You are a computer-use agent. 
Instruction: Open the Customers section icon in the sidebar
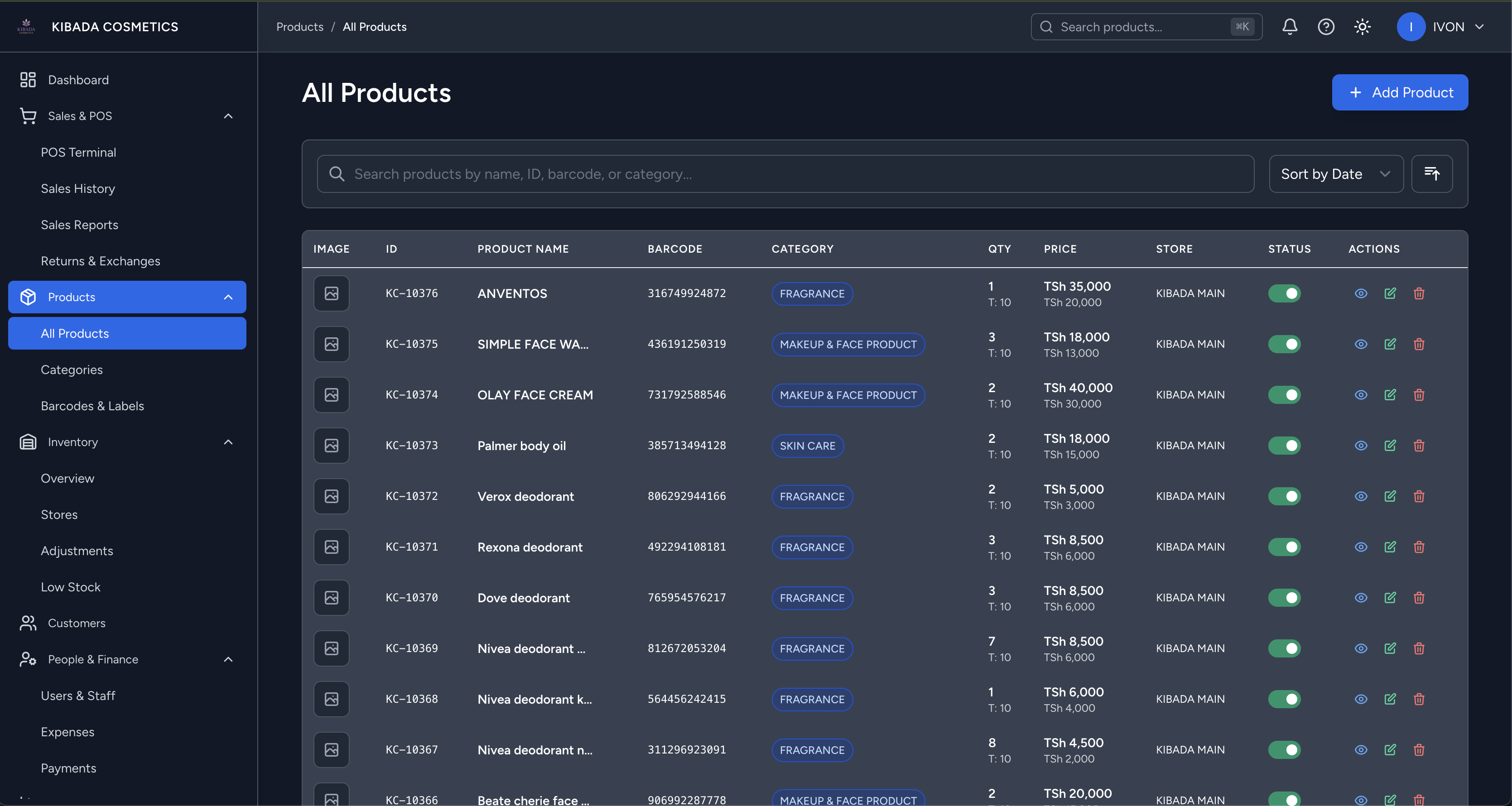tap(28, 623)
